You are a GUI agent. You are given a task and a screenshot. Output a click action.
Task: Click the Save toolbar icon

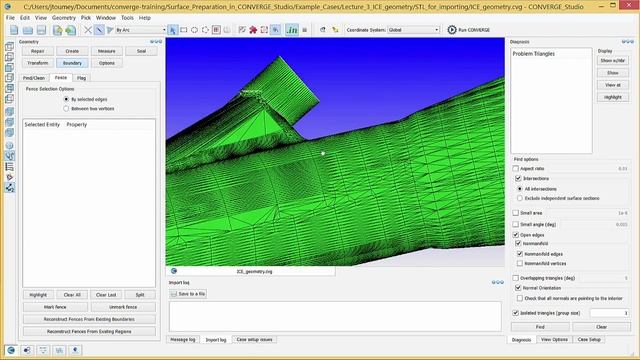pos(41,30)
